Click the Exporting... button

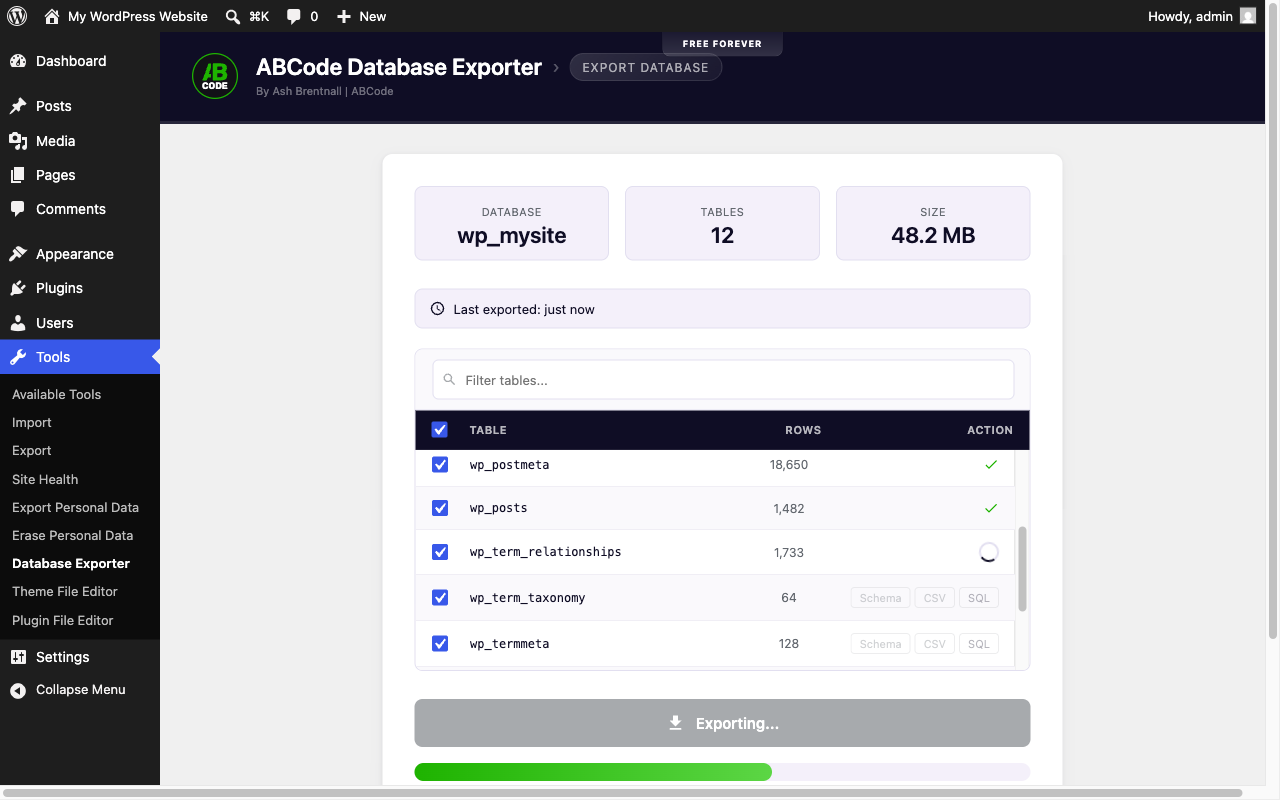[x=722, y=723]
